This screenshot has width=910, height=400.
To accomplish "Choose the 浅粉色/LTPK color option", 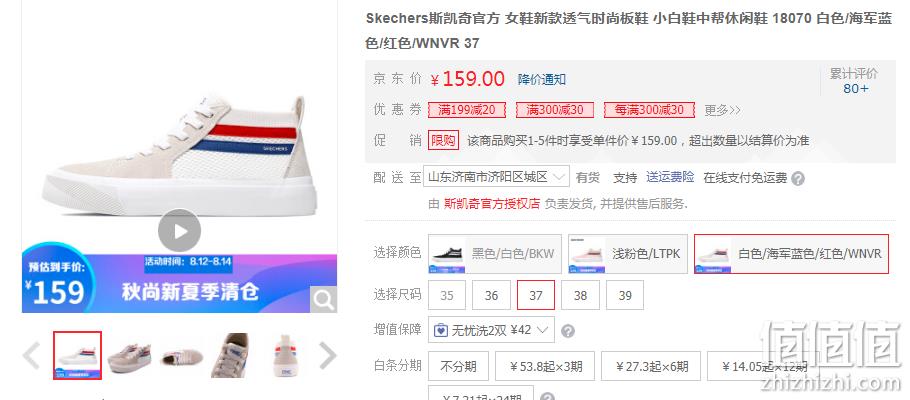I will click(x=628, y=254).
